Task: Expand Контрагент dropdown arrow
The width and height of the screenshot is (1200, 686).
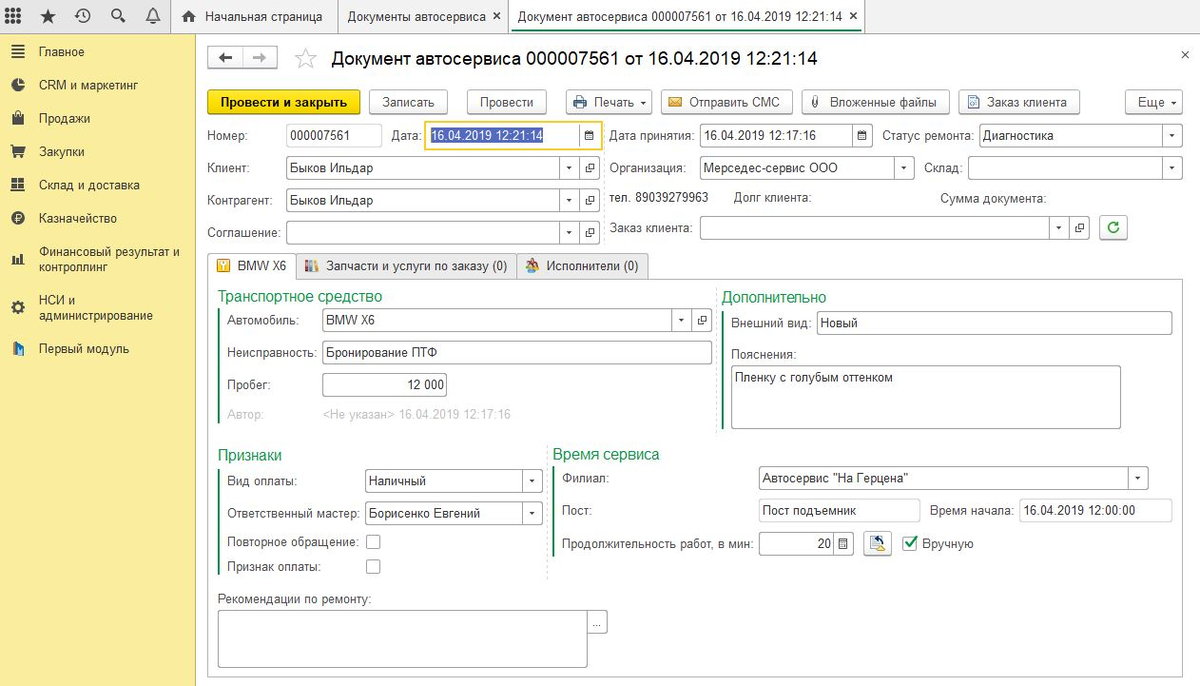Action: tap(569, 200)
